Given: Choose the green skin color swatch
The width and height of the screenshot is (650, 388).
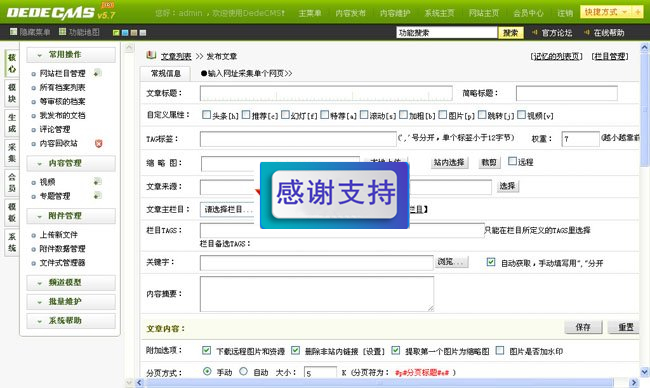Looking at the screenshot, I should click(116, 33).
